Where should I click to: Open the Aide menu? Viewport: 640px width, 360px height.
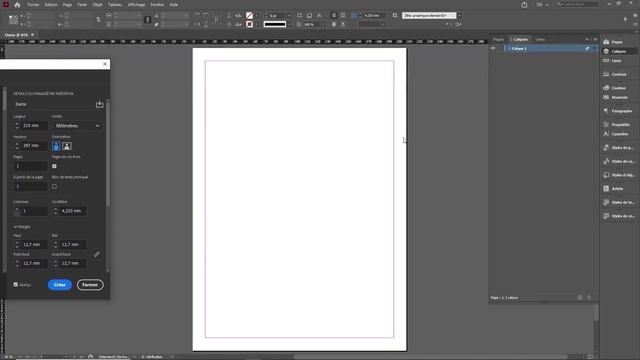173,4
